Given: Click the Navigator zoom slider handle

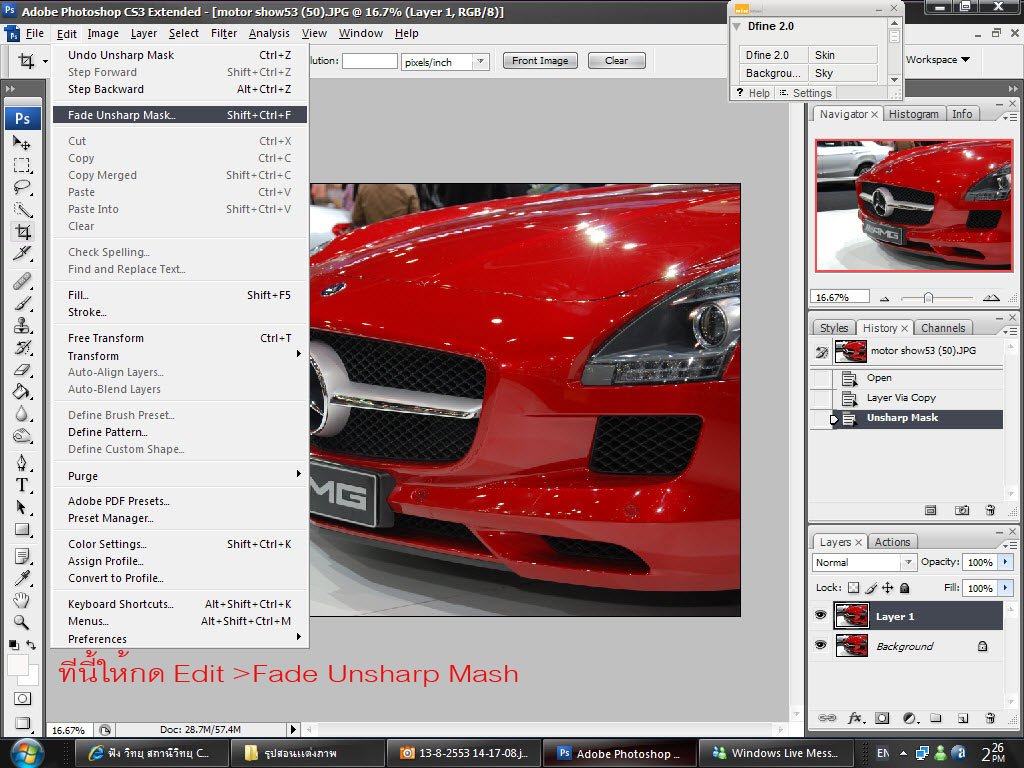Looking at the screenshot, I should click(928, 298).
